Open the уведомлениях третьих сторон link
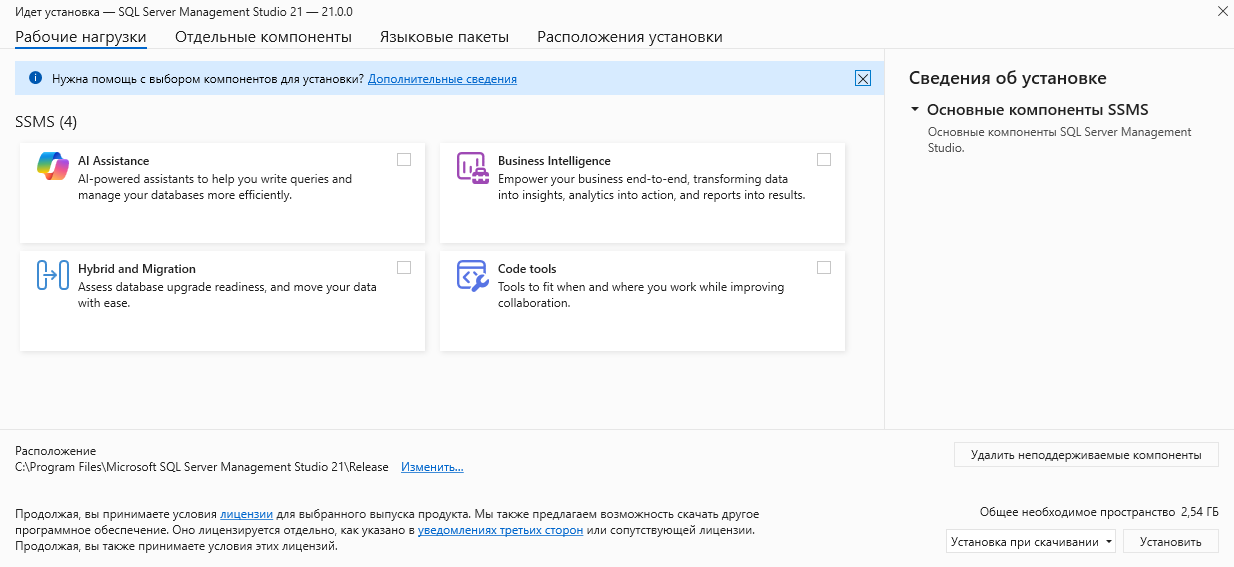Screen dimensions: 1234x567 point(500,530)
